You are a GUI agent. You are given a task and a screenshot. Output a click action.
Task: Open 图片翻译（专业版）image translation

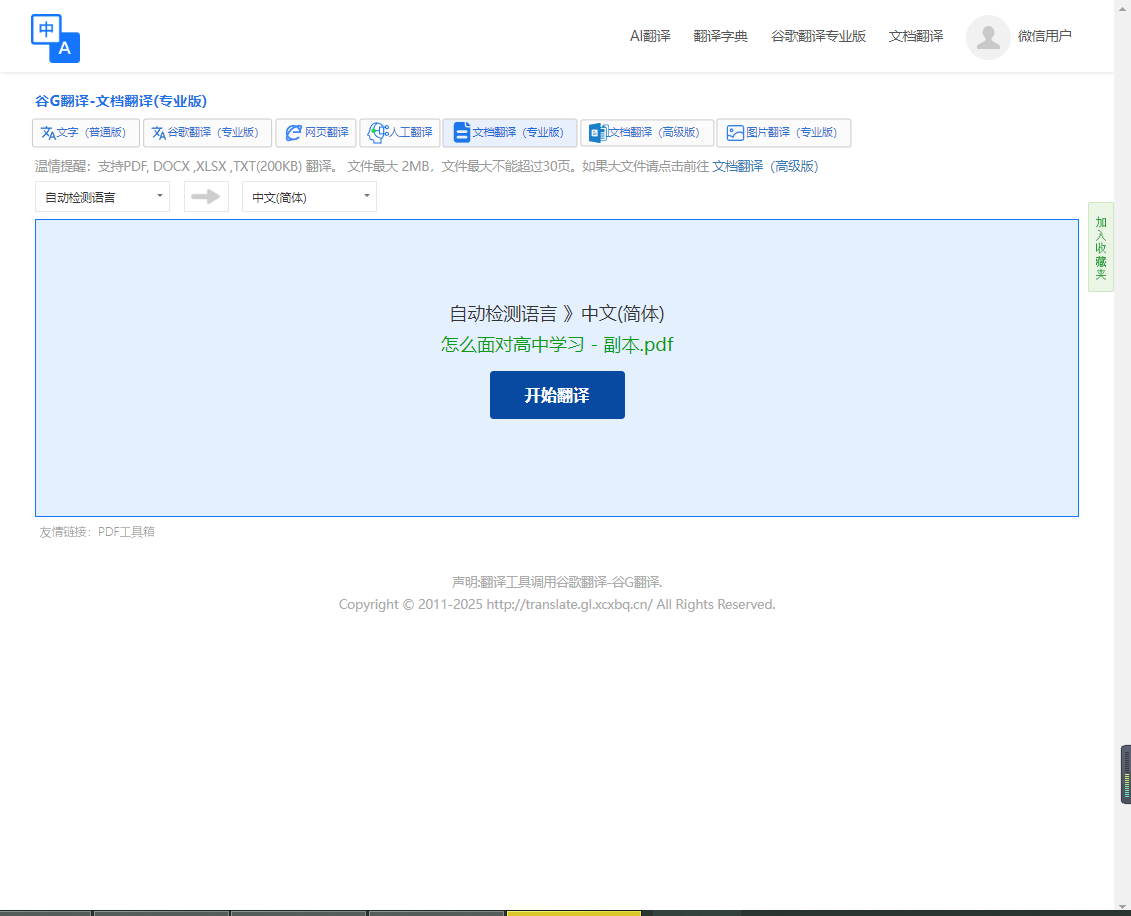[x=783, y=133]
